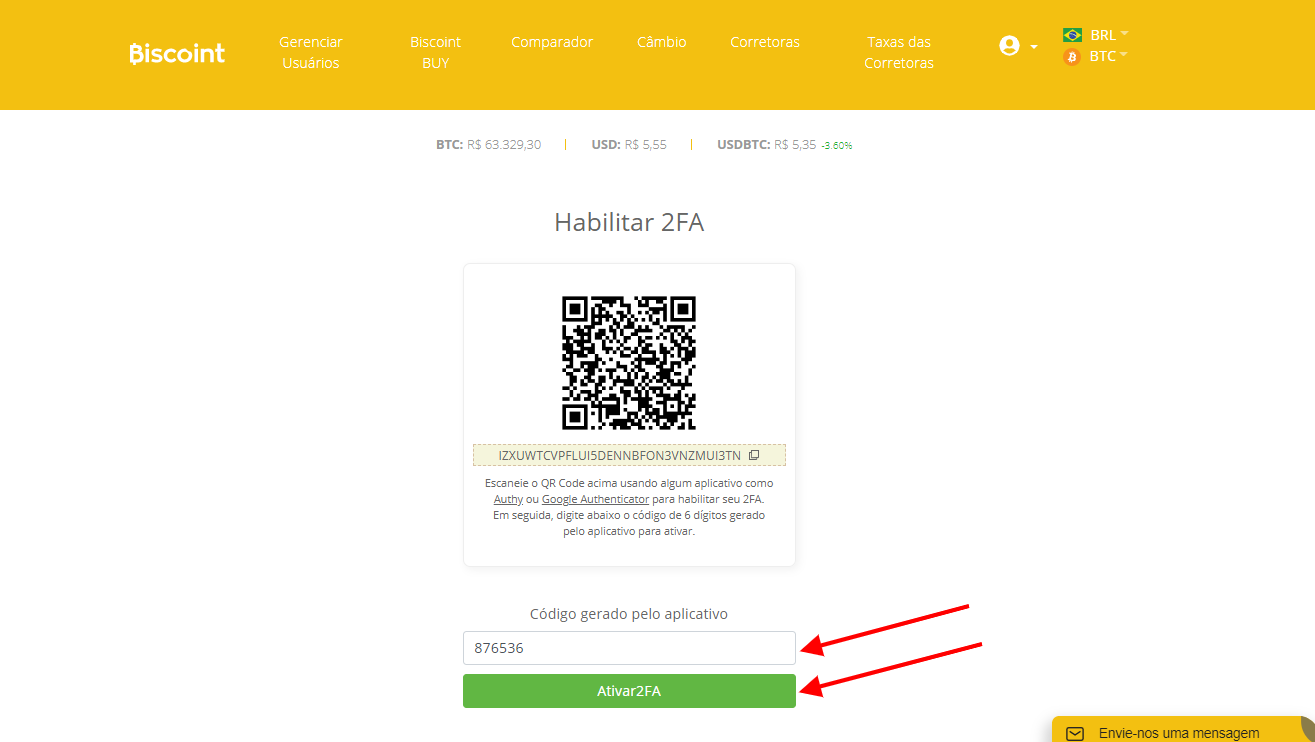Open the user account avatar menu
This screenshot has height=742, width=1315.
[1009, 46]
